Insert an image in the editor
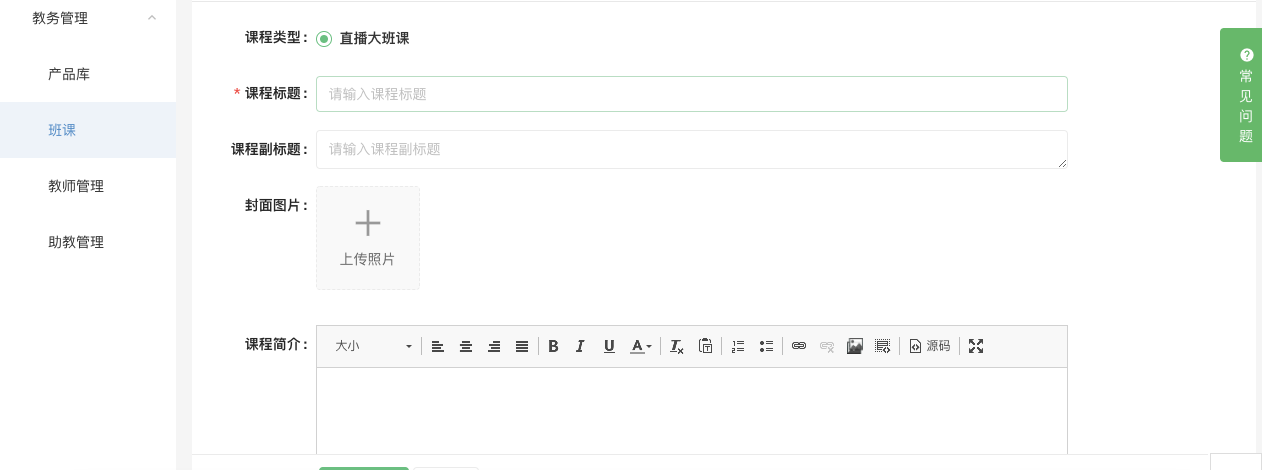 click(x=855, y=346)
